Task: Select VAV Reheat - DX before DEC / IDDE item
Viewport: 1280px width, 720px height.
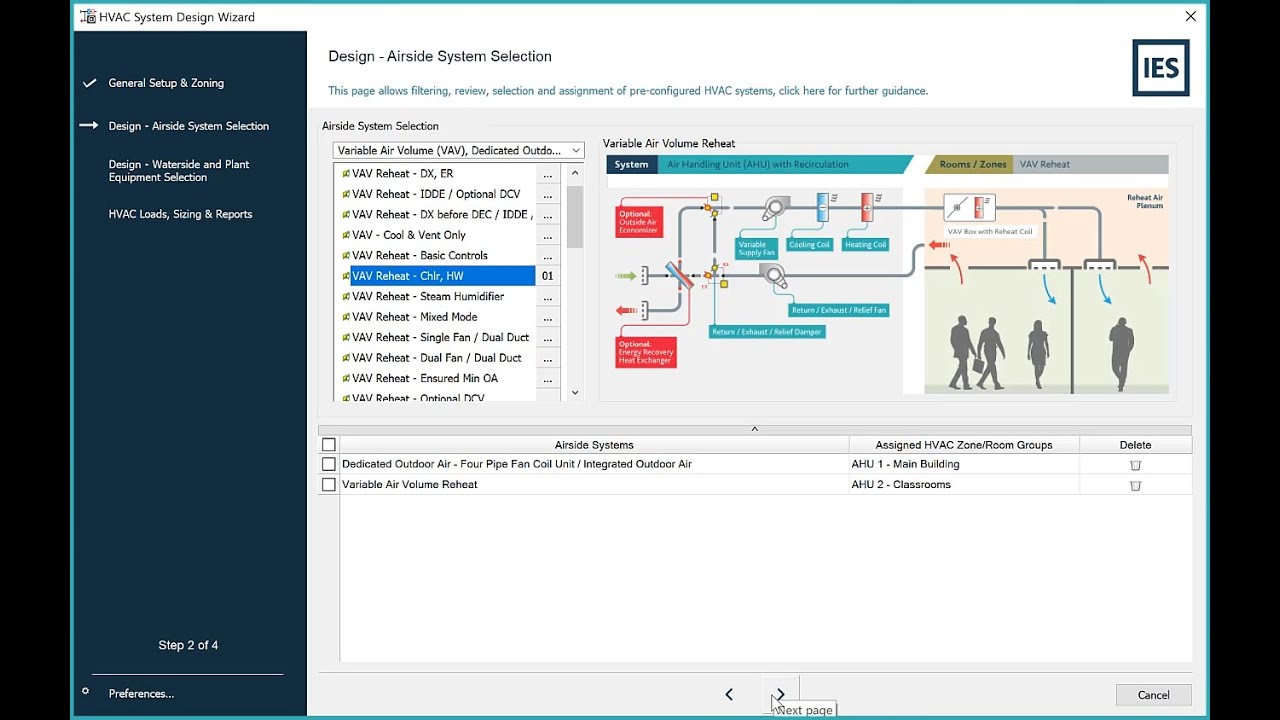Action: 442,215
